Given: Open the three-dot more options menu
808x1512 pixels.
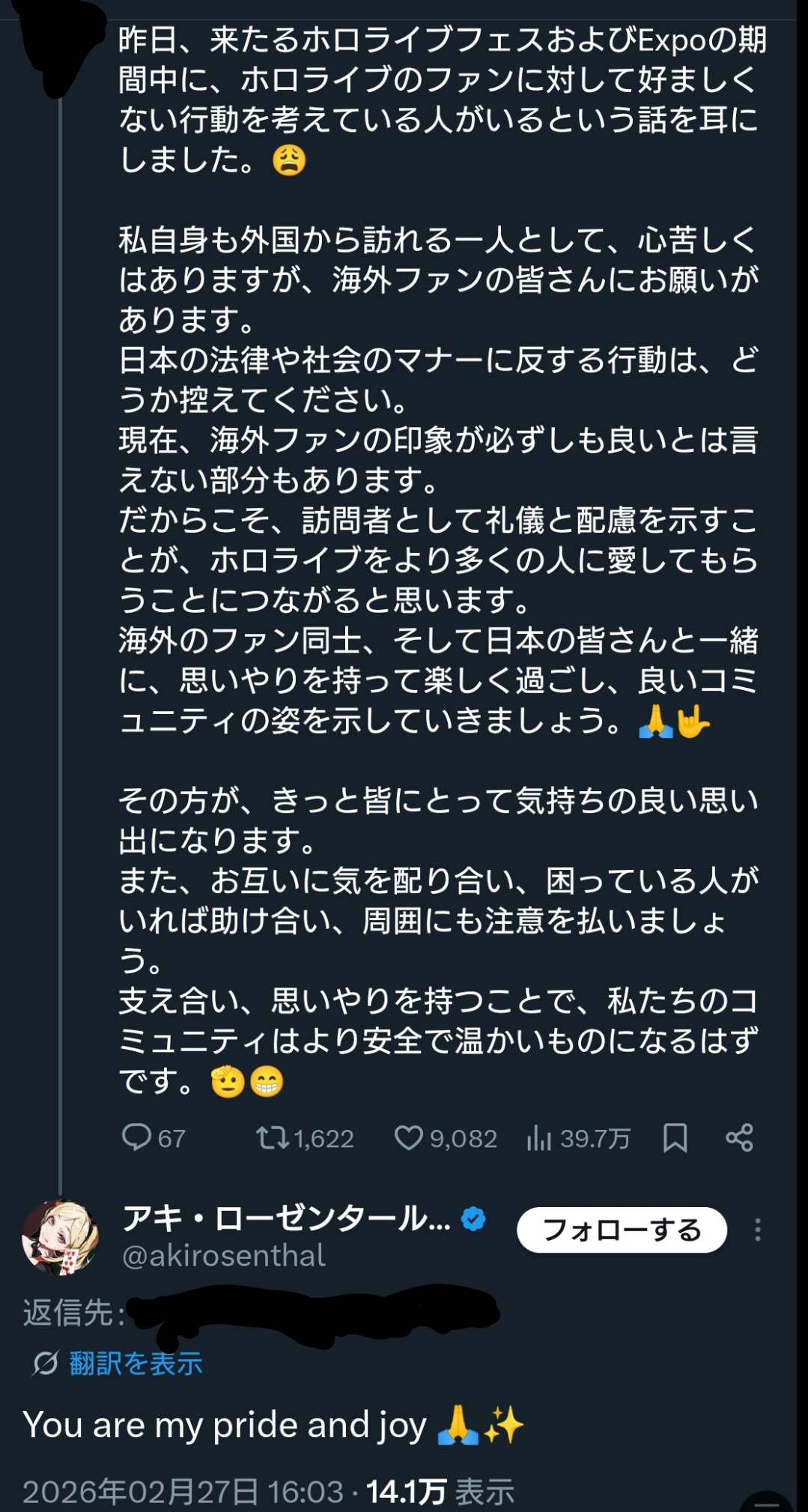Looking at the screenshot, I should point(758,1230).
